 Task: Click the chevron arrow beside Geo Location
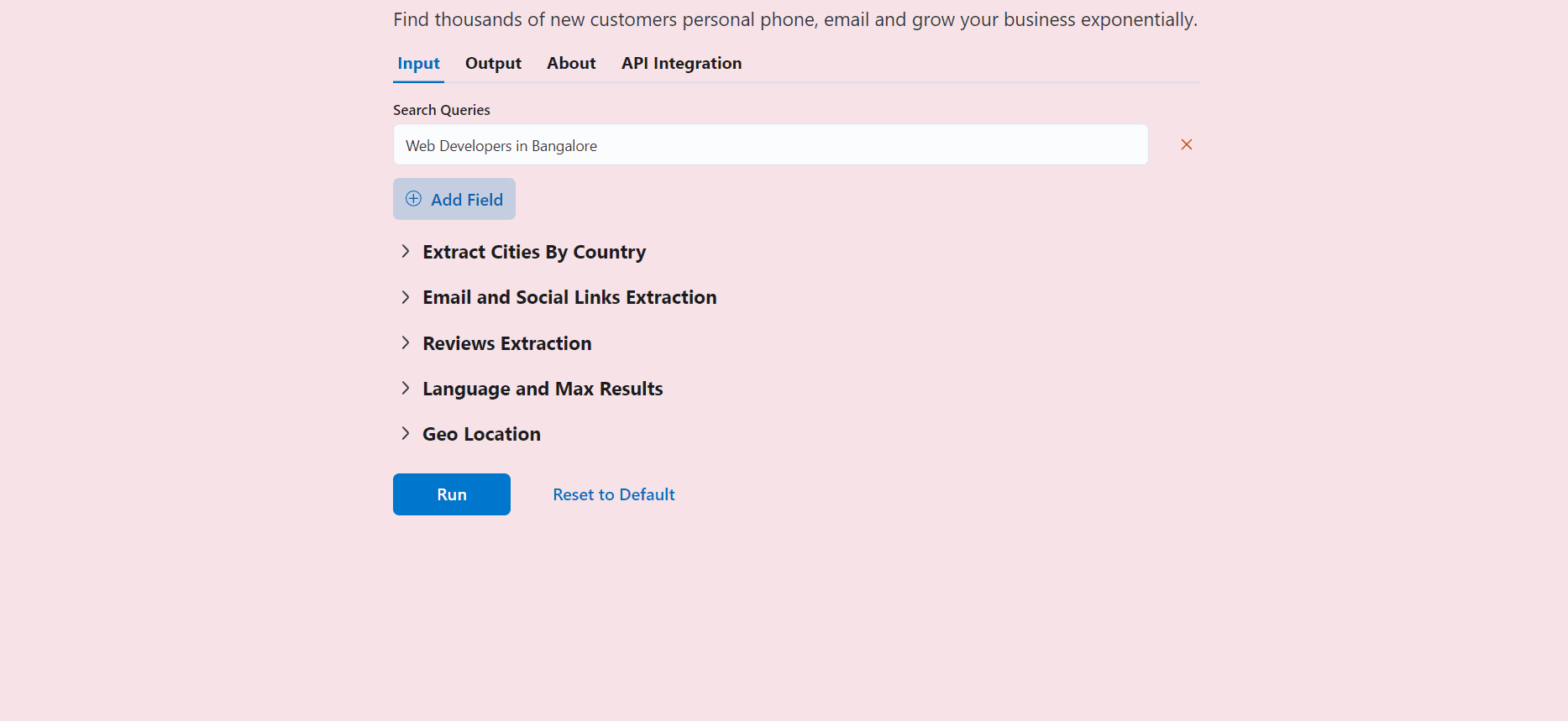406,433
